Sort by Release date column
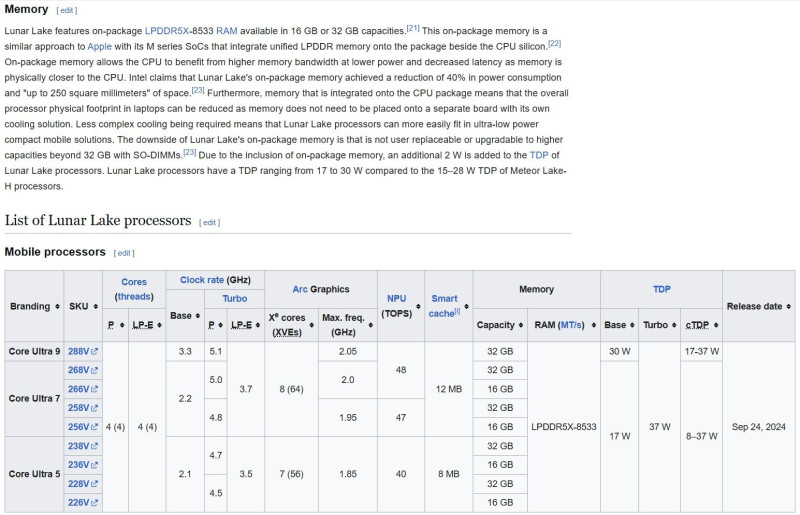This screenshot has height=515, width=800. 789,306
